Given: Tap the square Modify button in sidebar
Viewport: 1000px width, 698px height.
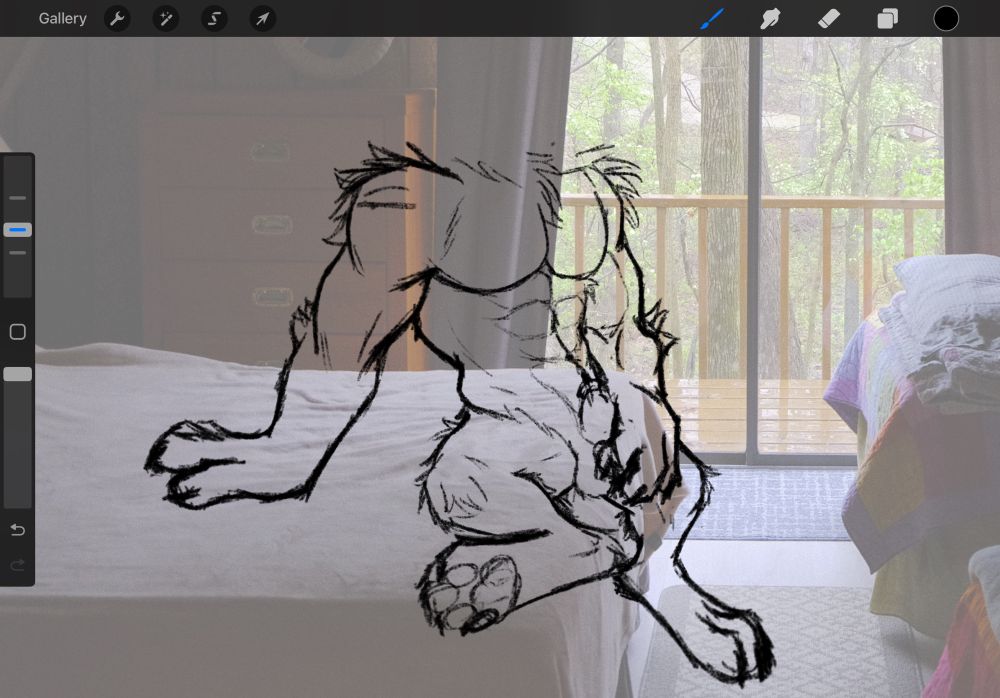Looking at the screenshot, I should click(18, 332).
